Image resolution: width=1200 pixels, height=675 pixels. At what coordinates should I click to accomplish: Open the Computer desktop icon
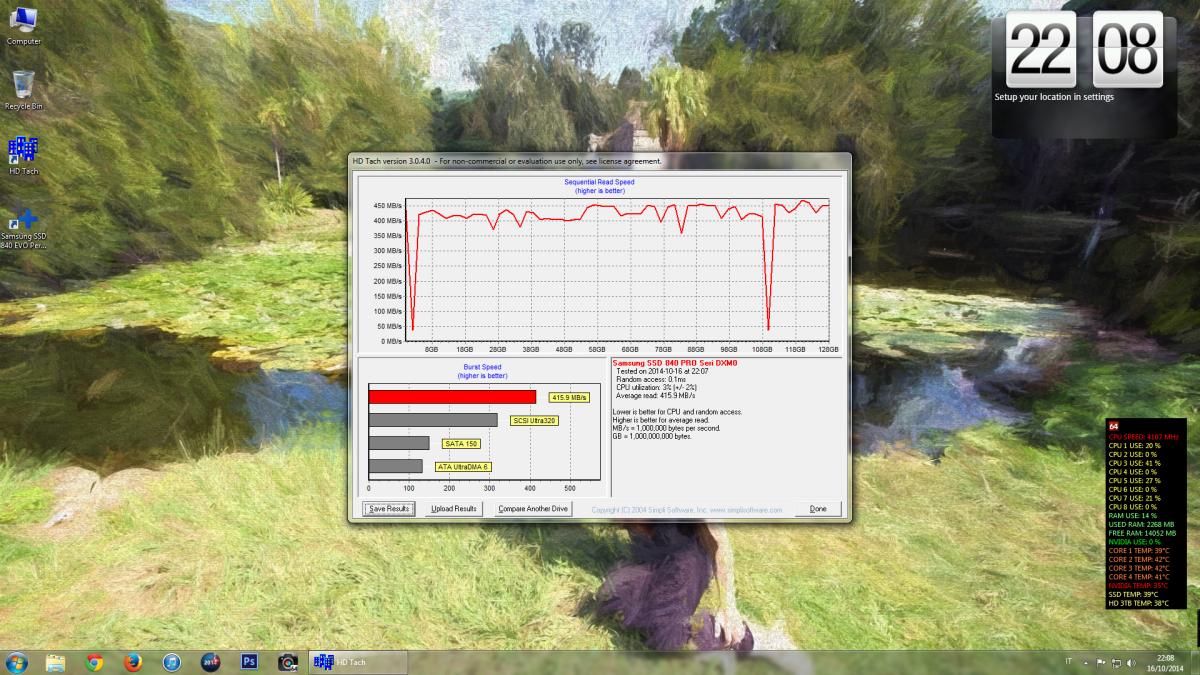(x=24, y=26)
